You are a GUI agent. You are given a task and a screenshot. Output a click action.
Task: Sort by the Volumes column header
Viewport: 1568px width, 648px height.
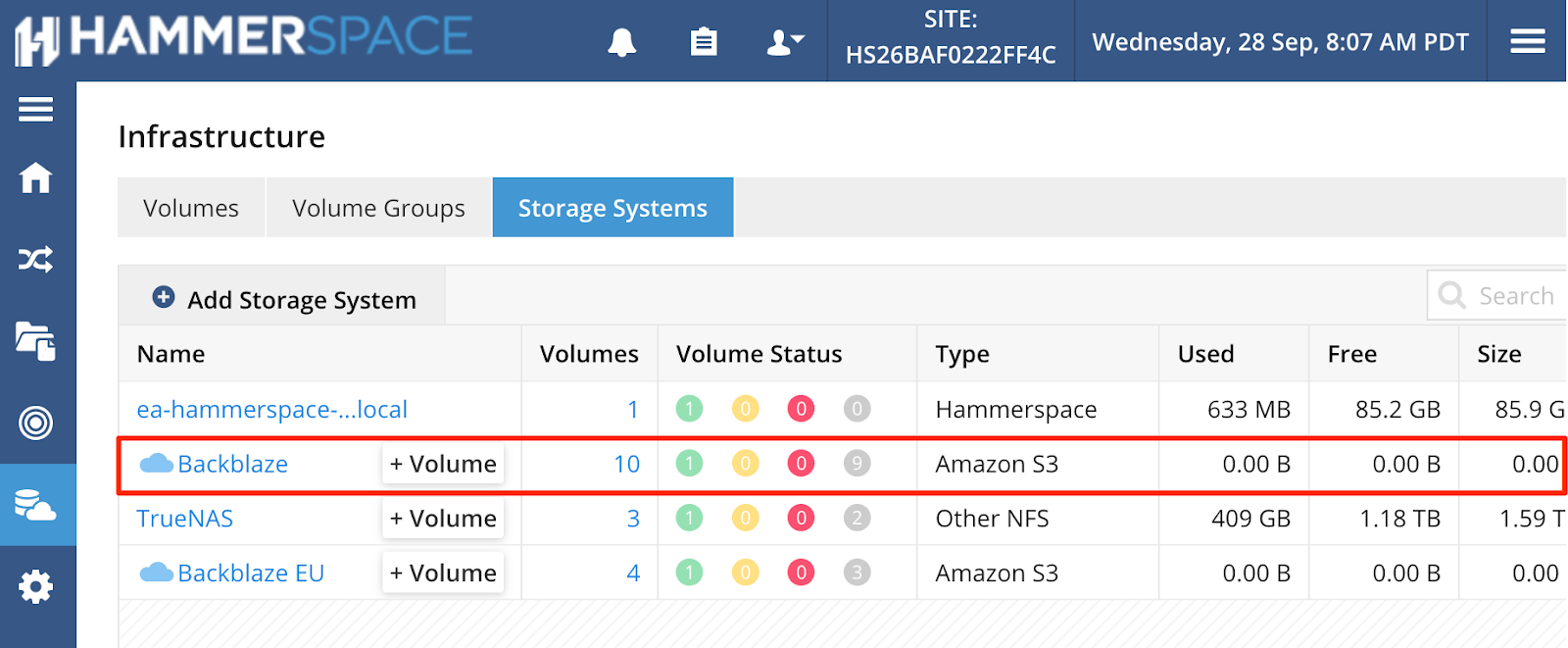coord(589,354)
